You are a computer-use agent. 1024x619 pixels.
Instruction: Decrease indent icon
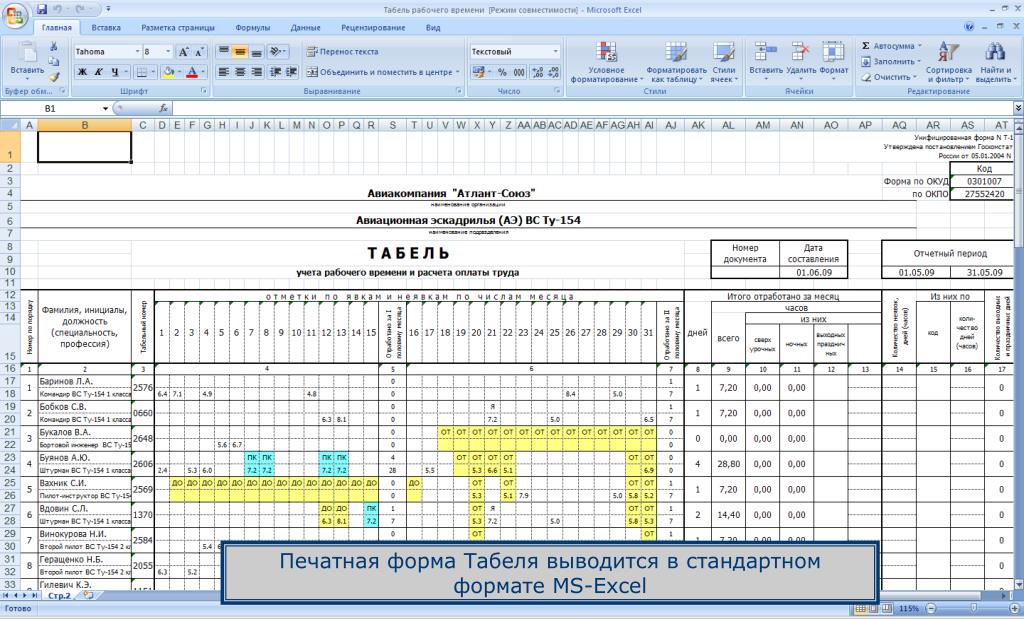click(x=275, y=72)
